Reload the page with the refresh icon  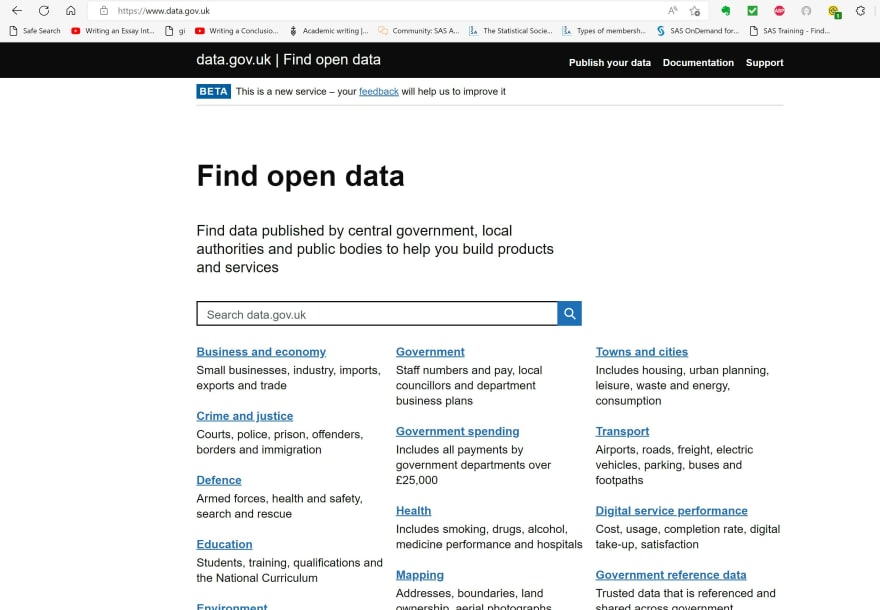pos(44,11)
